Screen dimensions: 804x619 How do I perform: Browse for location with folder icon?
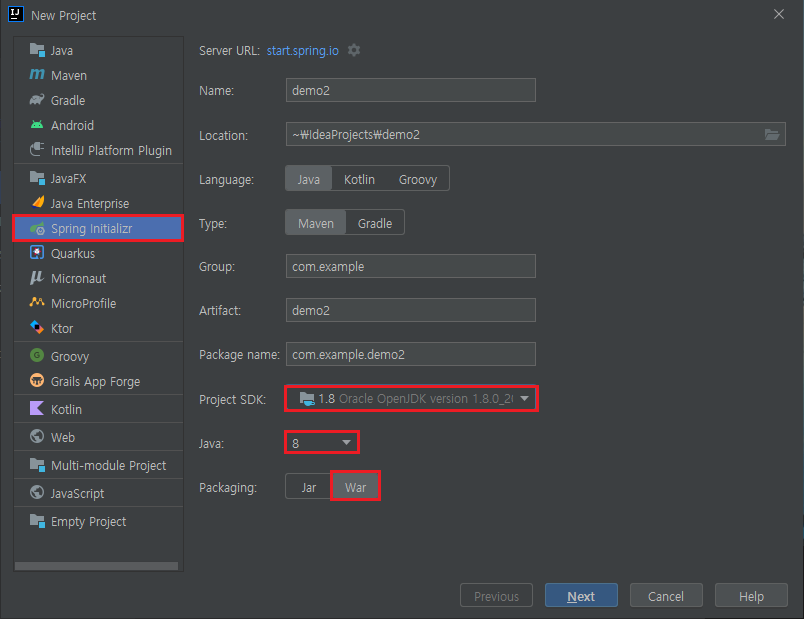[x=772, y=134]
